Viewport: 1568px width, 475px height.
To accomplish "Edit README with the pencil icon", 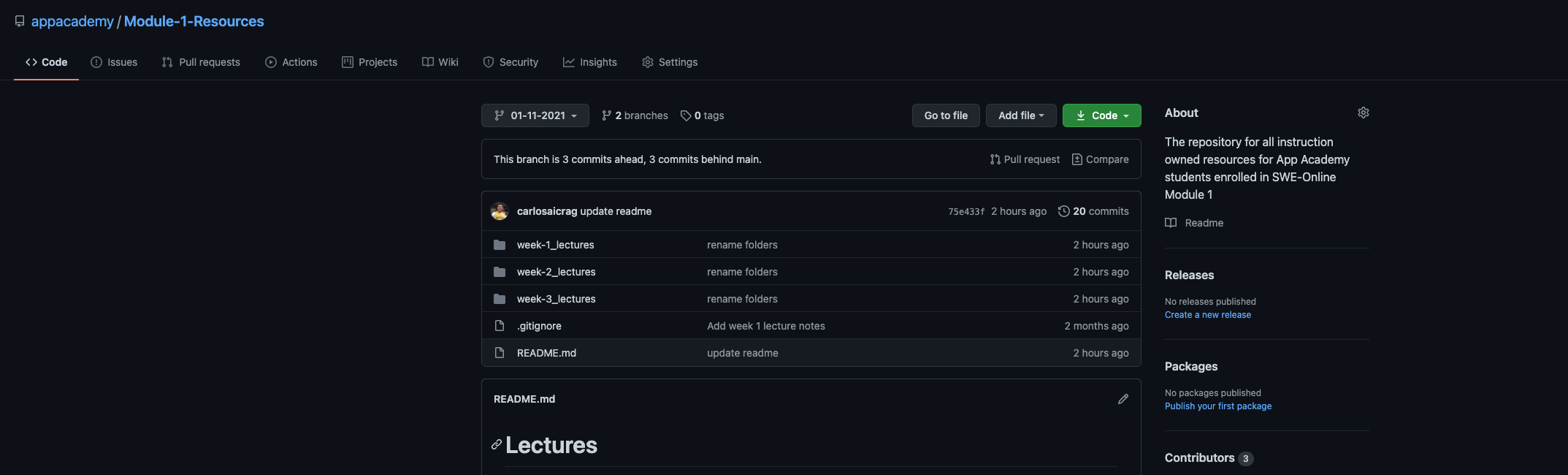I will click(1123, 399).
